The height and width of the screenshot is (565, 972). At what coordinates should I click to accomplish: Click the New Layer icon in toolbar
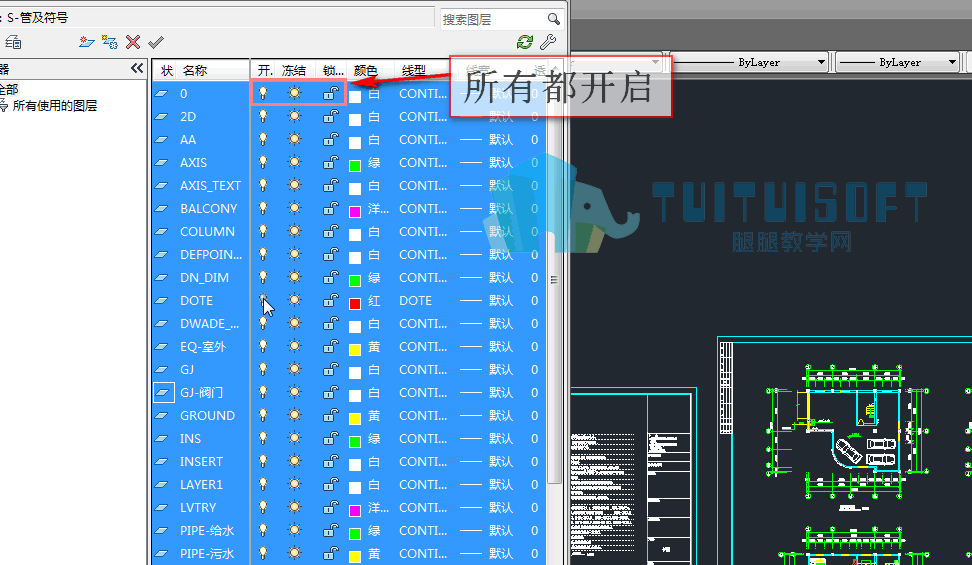[x=86, y=42]
